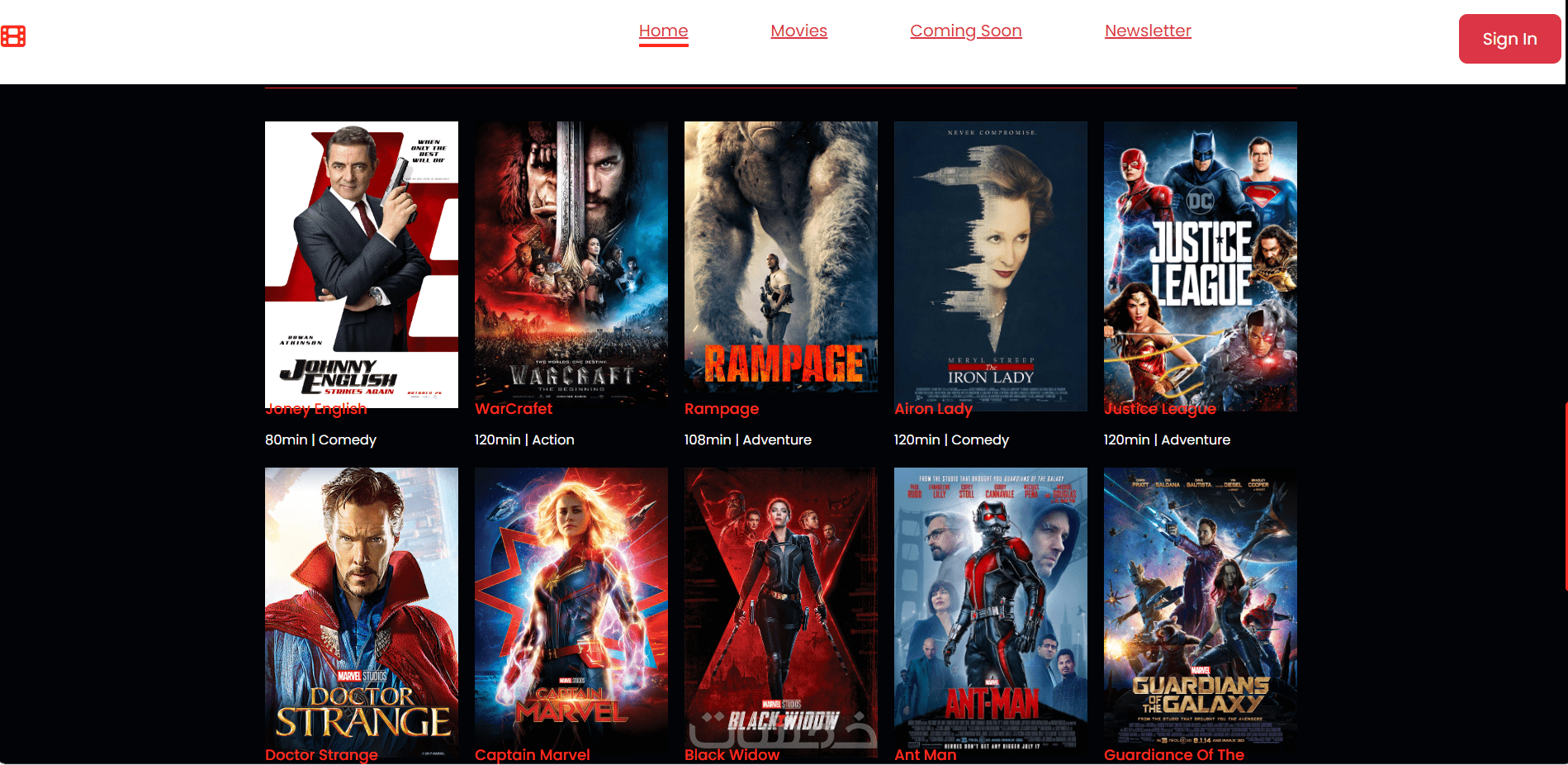Click the "80min | Comedy" text
The height and width of the screenshot is (765, 1568).
coord(320,440)
